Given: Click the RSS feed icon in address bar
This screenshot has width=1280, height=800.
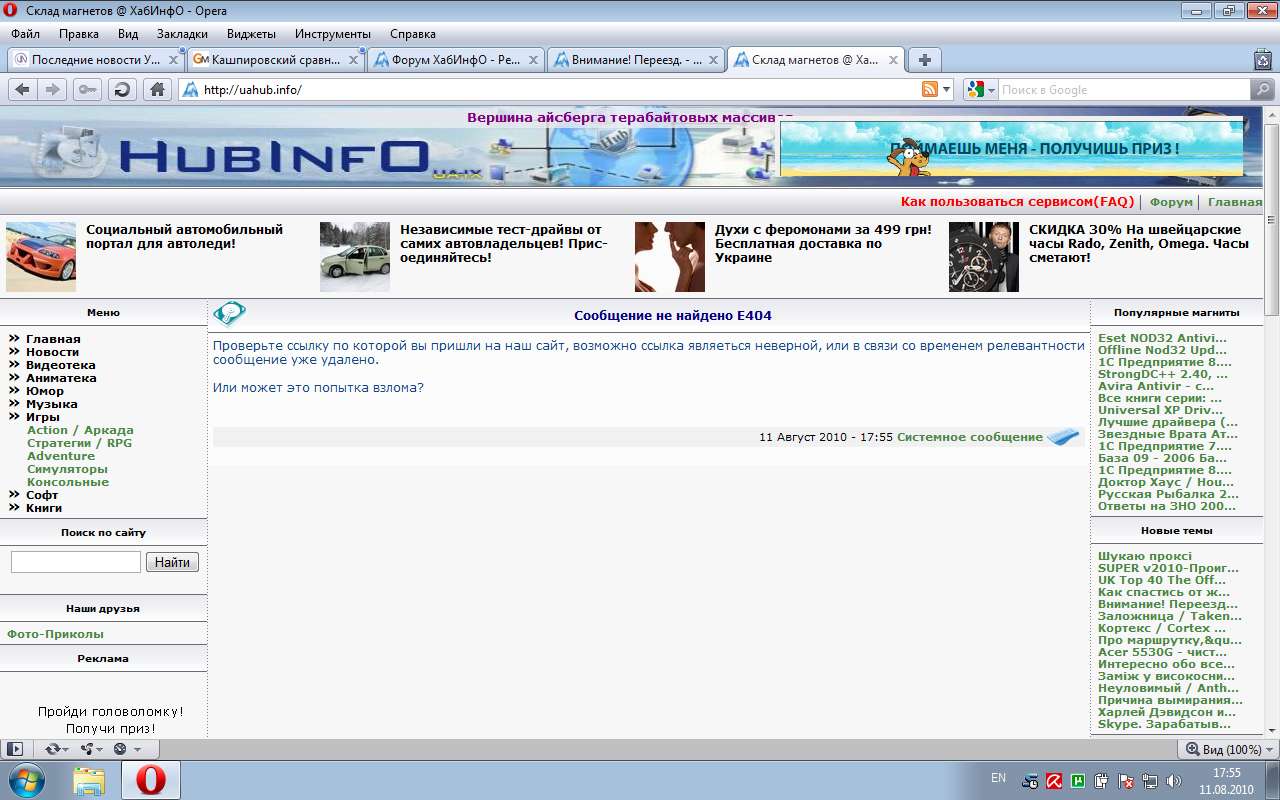Looking at the screenshot, I should point(930,90).
